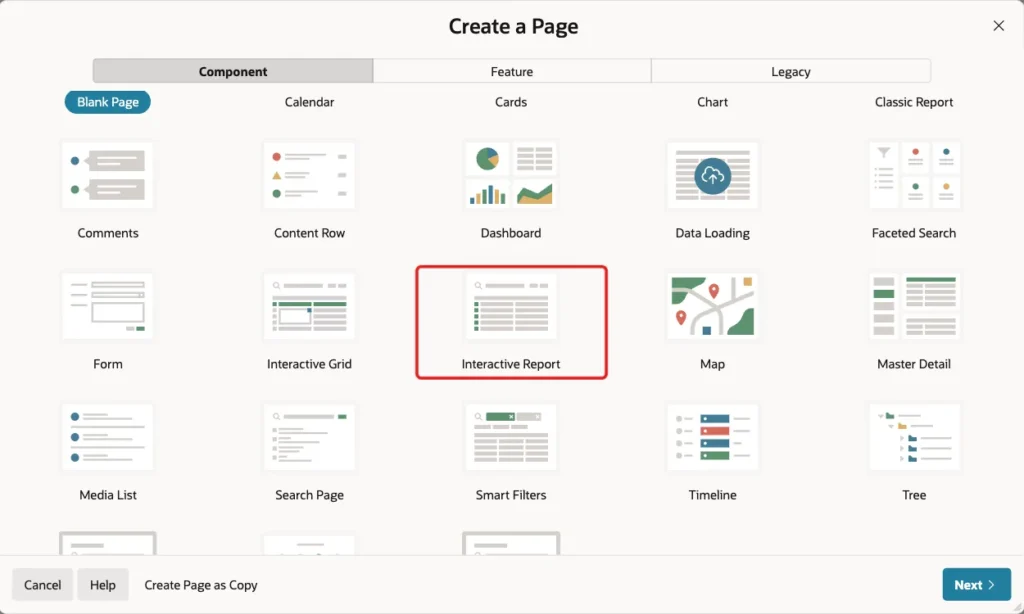Image resolution: width=1024 pixels, height=614 pixels.
Task: Switch to the Feature tab
Action: click(x=512, y=71)
